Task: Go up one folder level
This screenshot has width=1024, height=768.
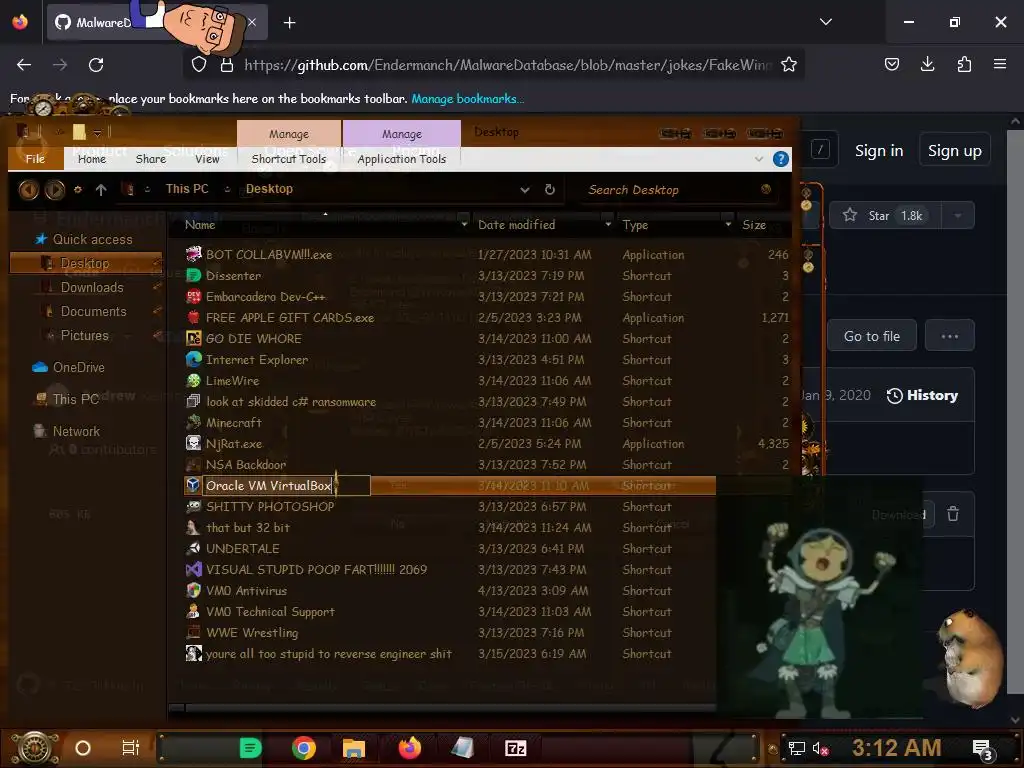Action: (x=101, y=189)
